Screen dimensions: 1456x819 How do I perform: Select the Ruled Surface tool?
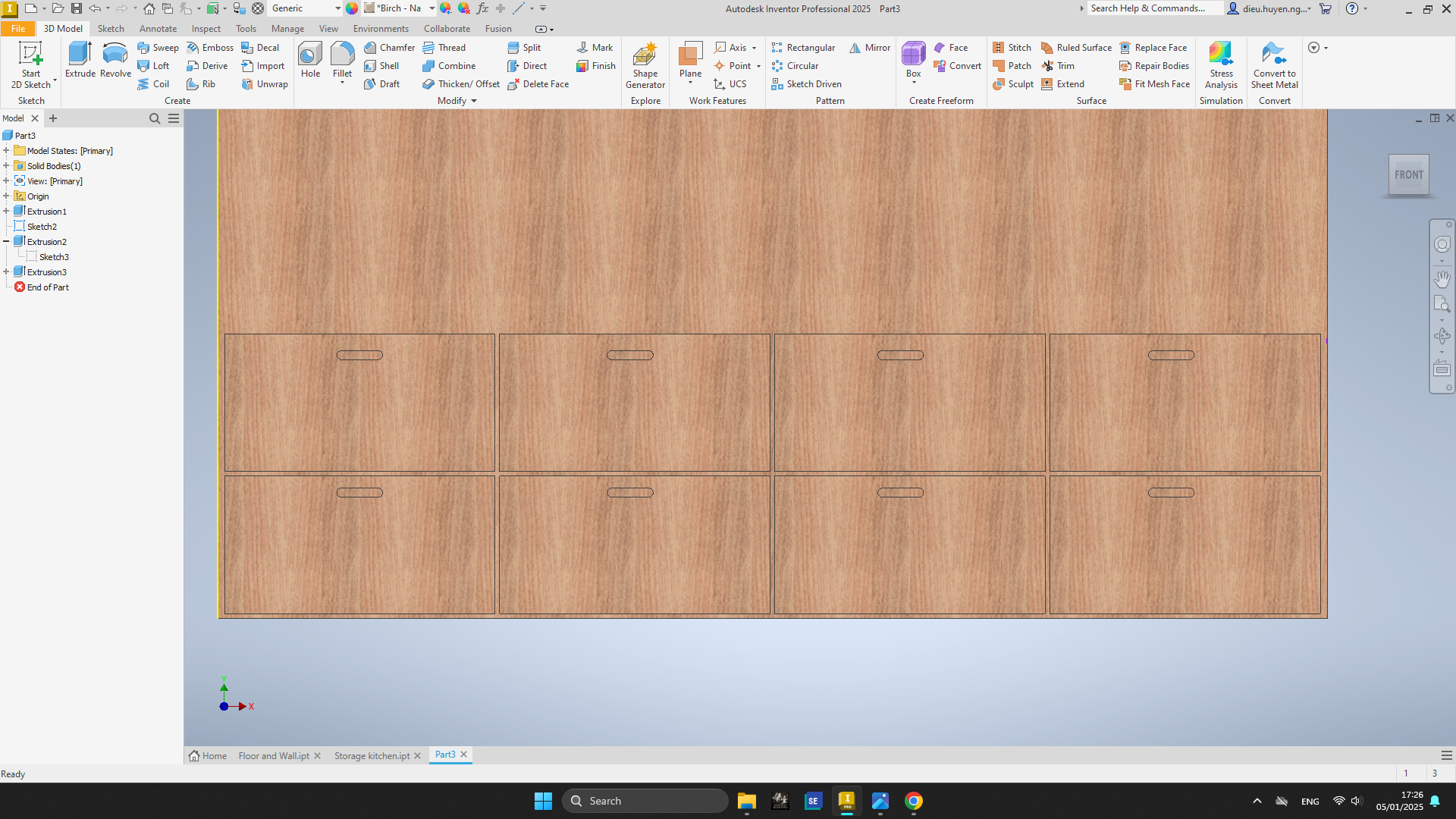(x=1076, y=48)
